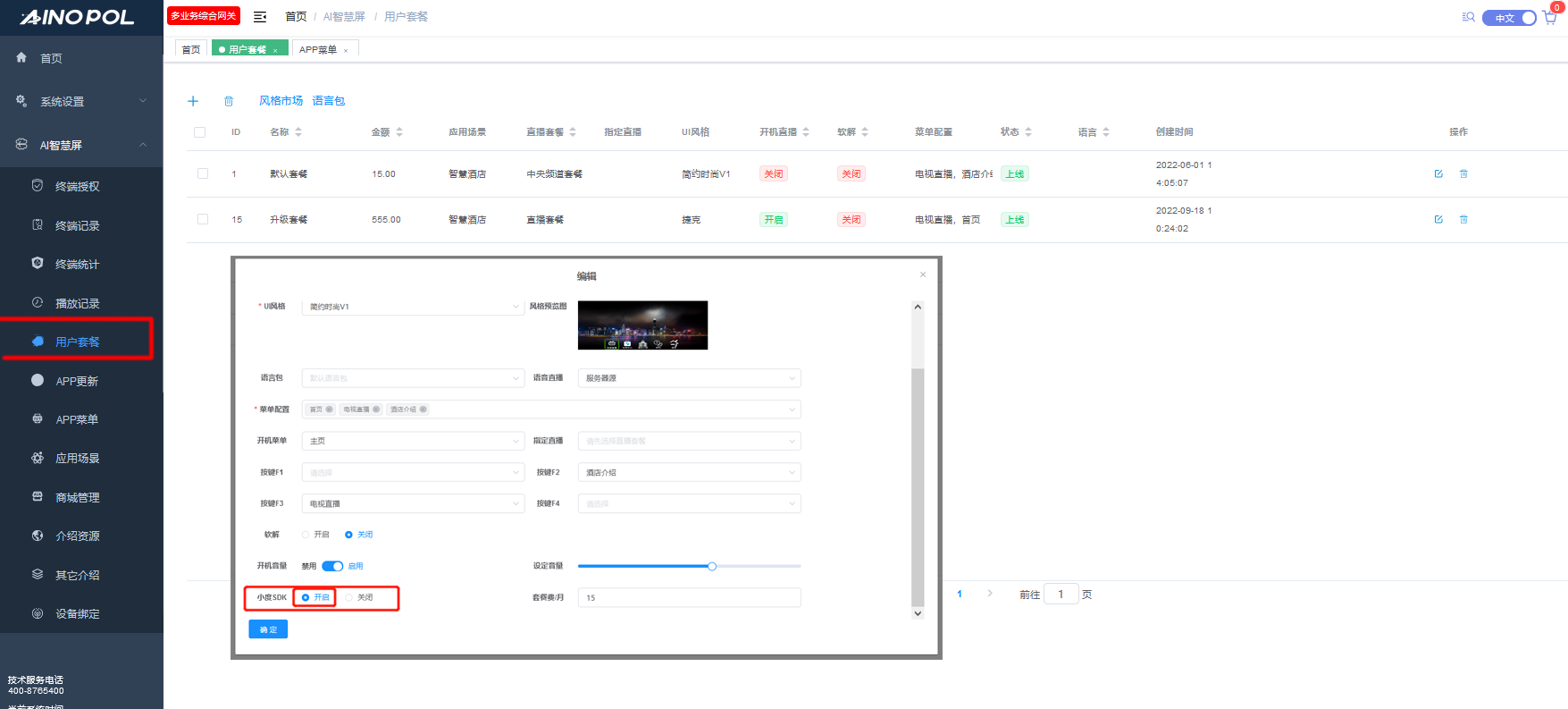Click the 套餐费/月 input field
The image size is (1568, 709).
689,597
